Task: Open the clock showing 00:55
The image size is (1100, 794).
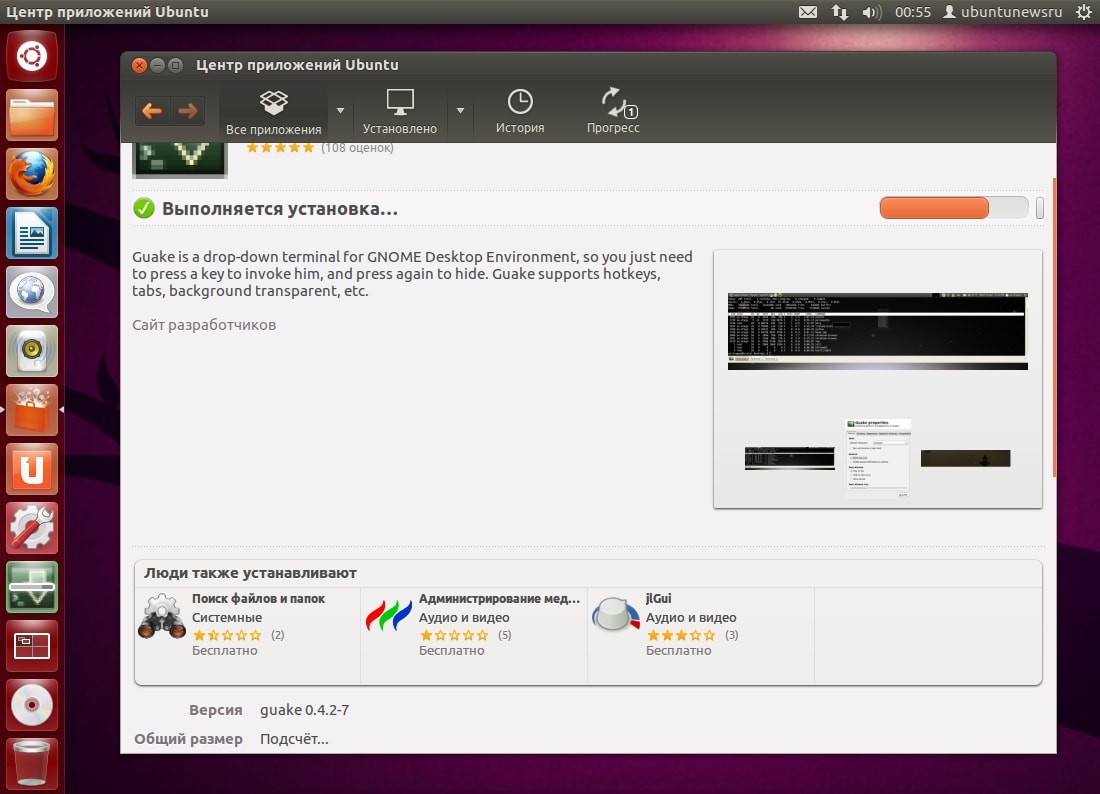Action: coord(913,12)
